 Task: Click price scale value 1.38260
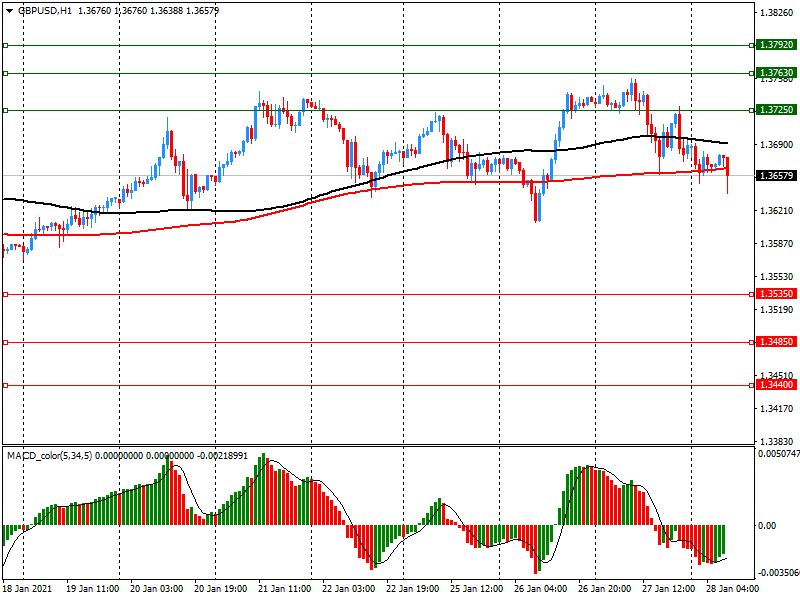tap(777, 13)
